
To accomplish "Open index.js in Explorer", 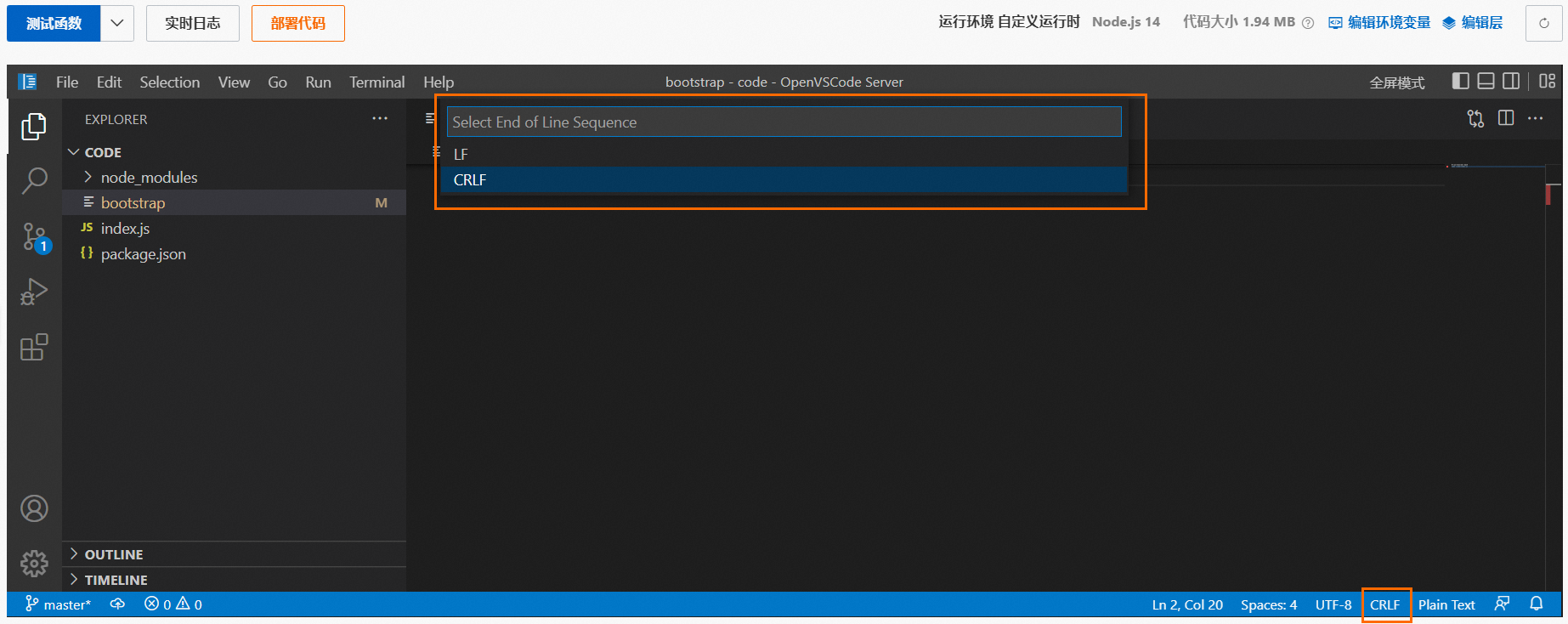I will pos(234,228).
